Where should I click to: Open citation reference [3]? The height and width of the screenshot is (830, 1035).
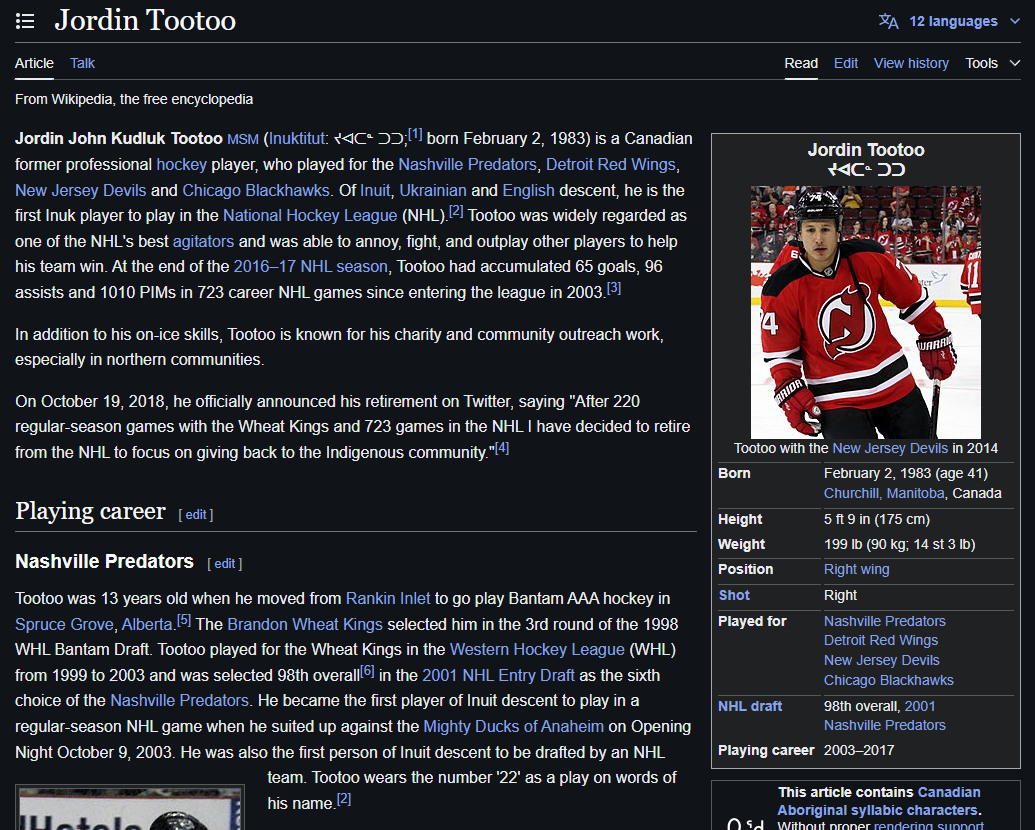(x=614, y=288)
